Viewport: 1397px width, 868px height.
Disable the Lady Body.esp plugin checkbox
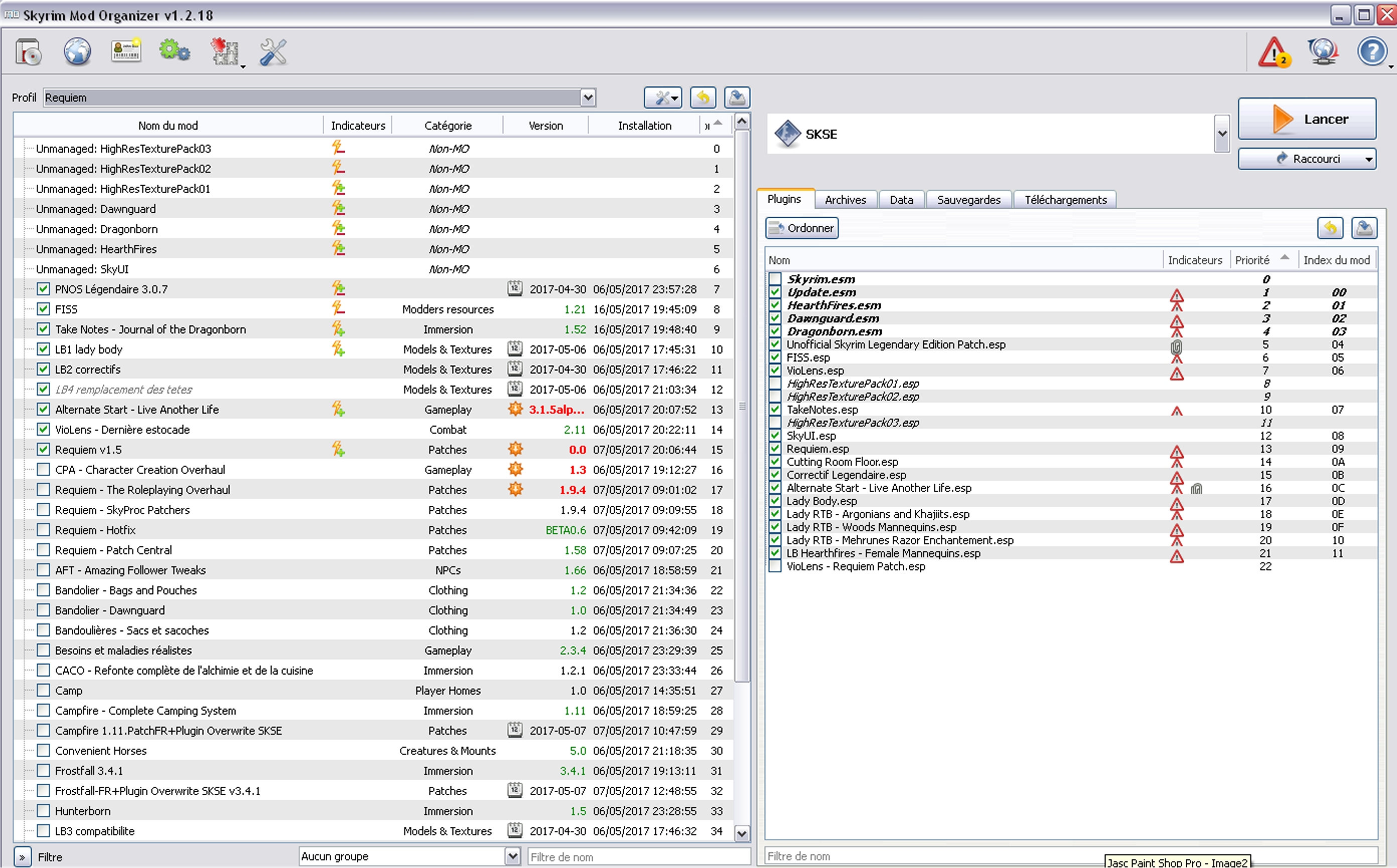pyautogui.click(x=775, y=501)
